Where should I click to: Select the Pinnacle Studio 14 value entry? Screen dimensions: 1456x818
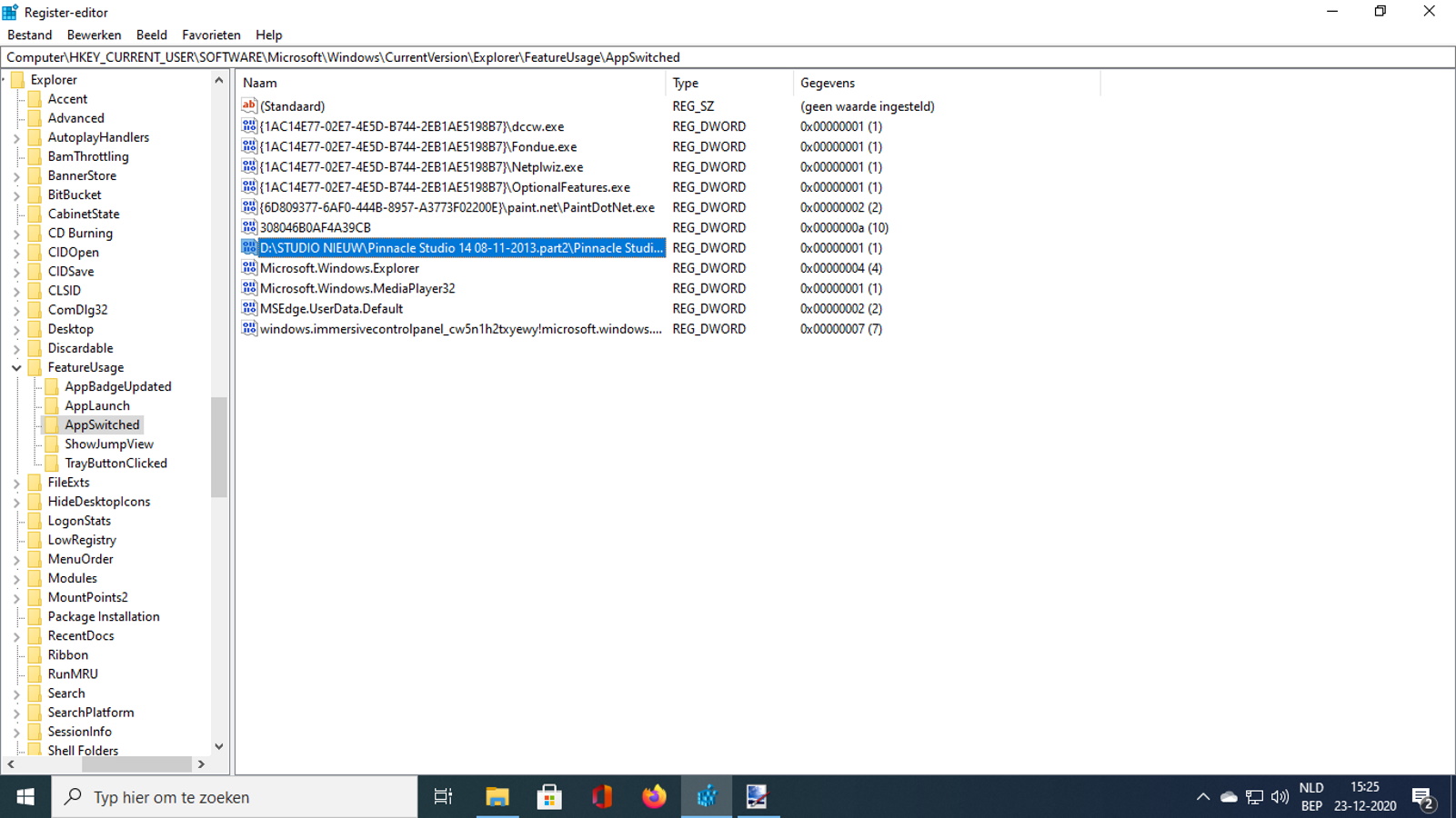(x=461, y=247)
